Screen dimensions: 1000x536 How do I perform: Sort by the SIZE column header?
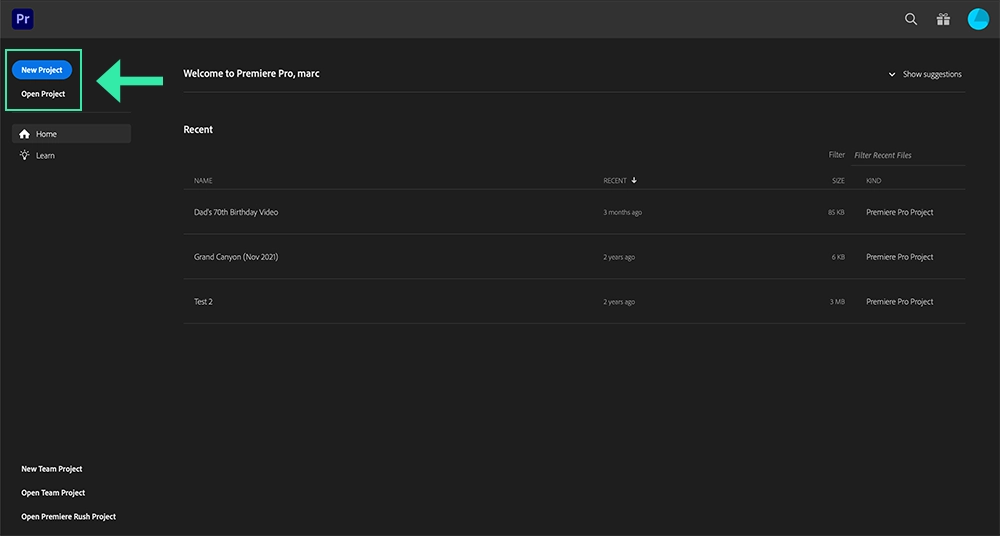(838, 181)
